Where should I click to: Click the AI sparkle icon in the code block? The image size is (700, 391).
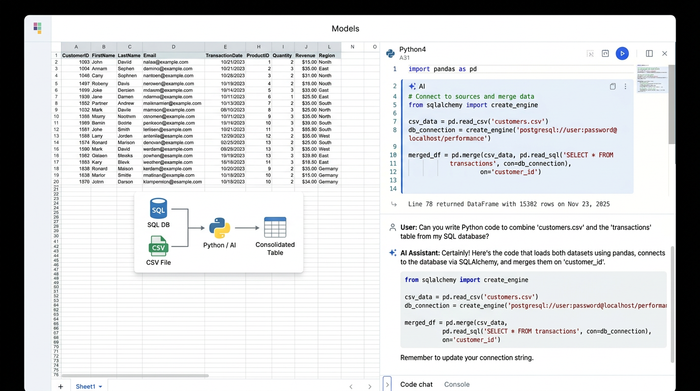tap(412, 87)
